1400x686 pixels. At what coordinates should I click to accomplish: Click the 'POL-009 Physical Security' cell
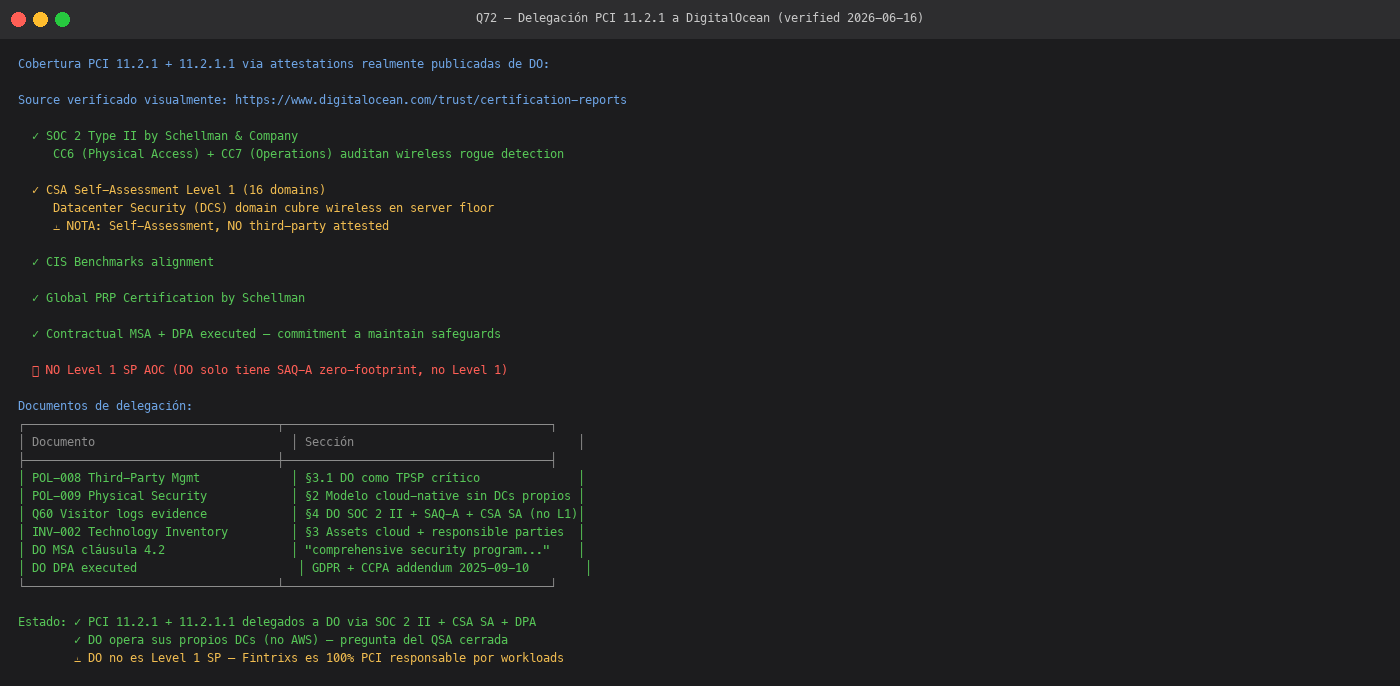(x=119, y=496)
